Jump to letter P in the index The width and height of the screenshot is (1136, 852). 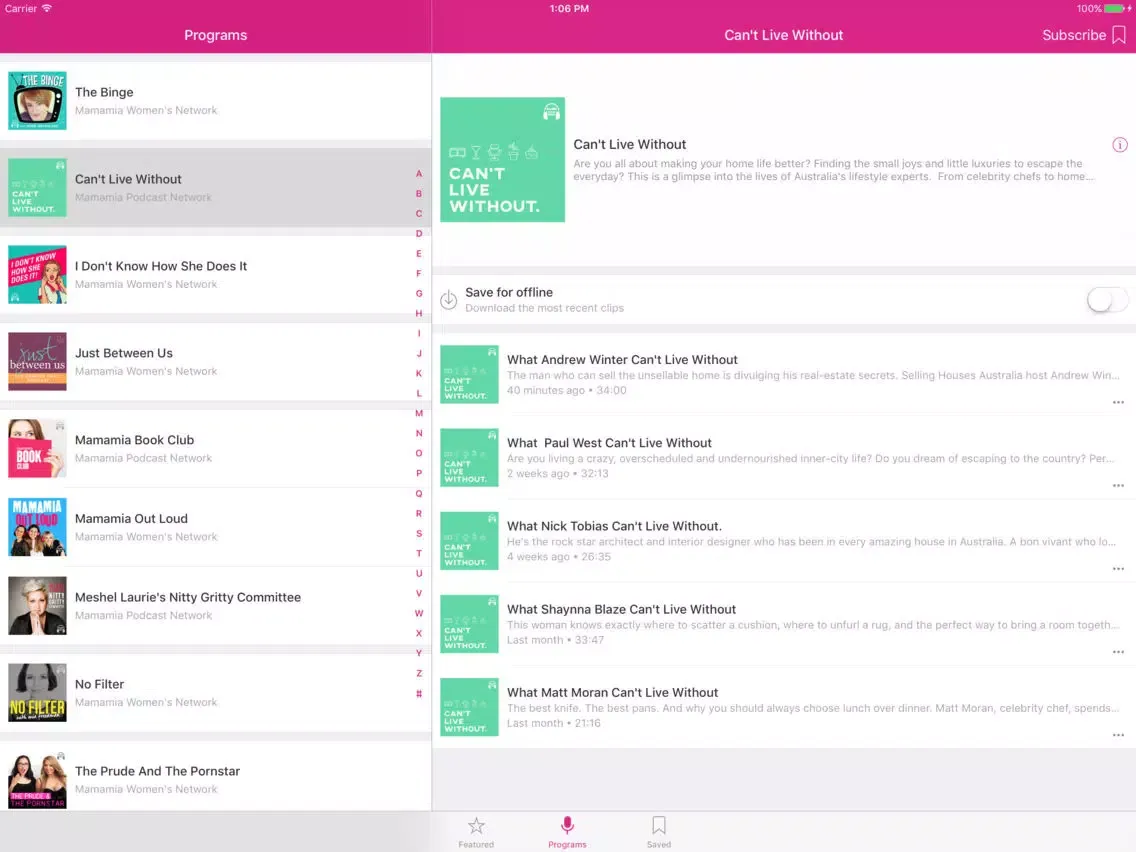(419, 473)
